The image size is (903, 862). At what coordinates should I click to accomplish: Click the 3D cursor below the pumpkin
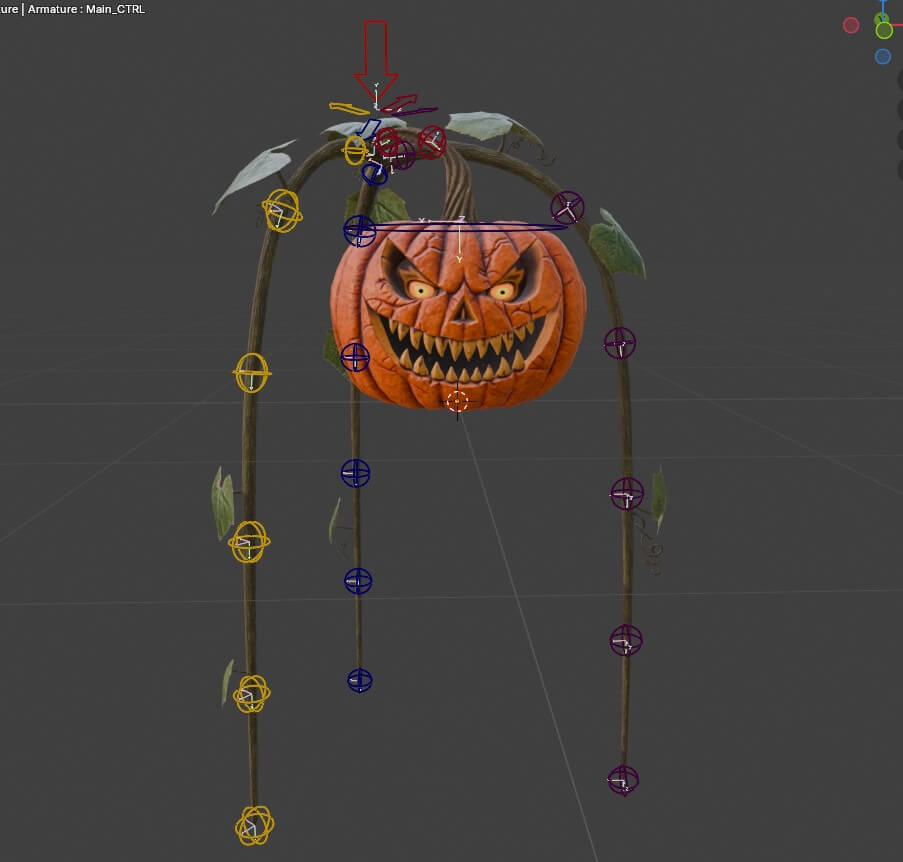click(x=457, y=401)
